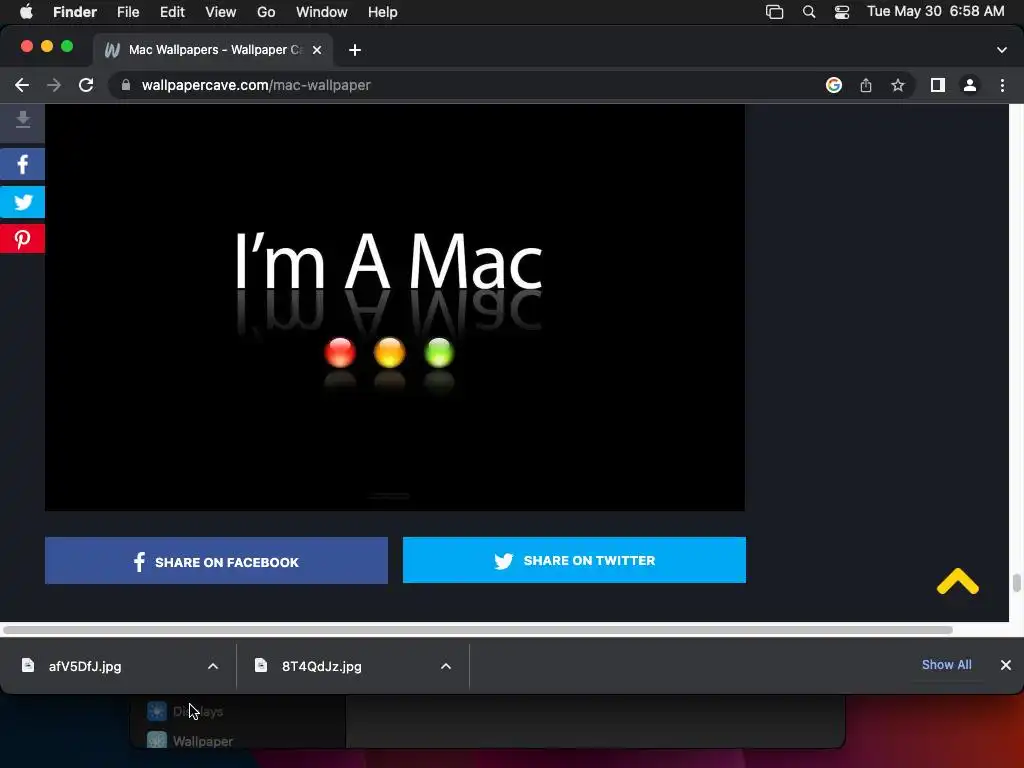Share via Pinterest sidebar icon
The width and height of the screenshot is (1024, 768).
click(23, 239)
